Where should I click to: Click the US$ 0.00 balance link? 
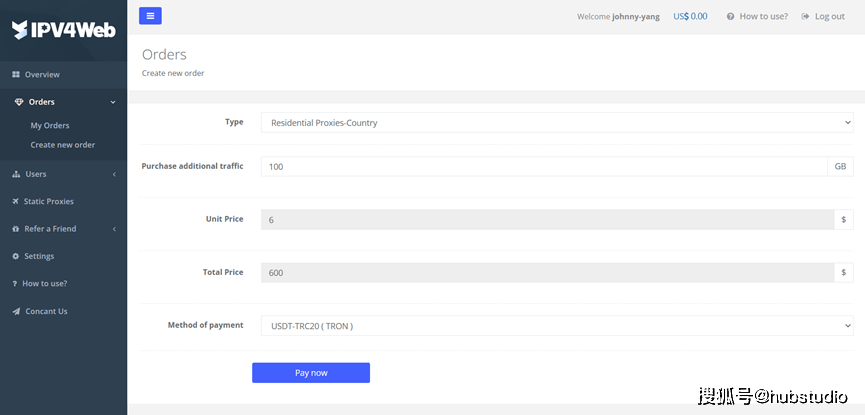690,16
